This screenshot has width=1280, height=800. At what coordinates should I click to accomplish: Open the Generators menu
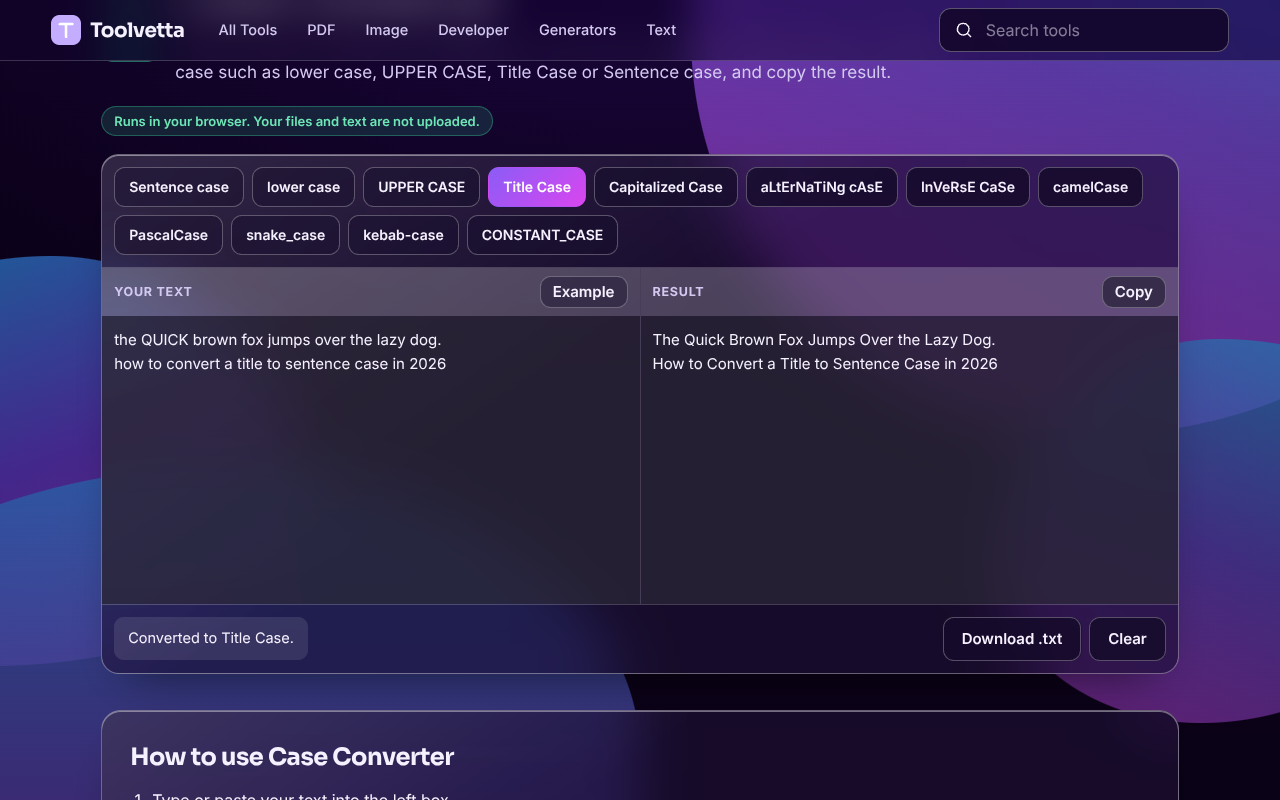577,30
